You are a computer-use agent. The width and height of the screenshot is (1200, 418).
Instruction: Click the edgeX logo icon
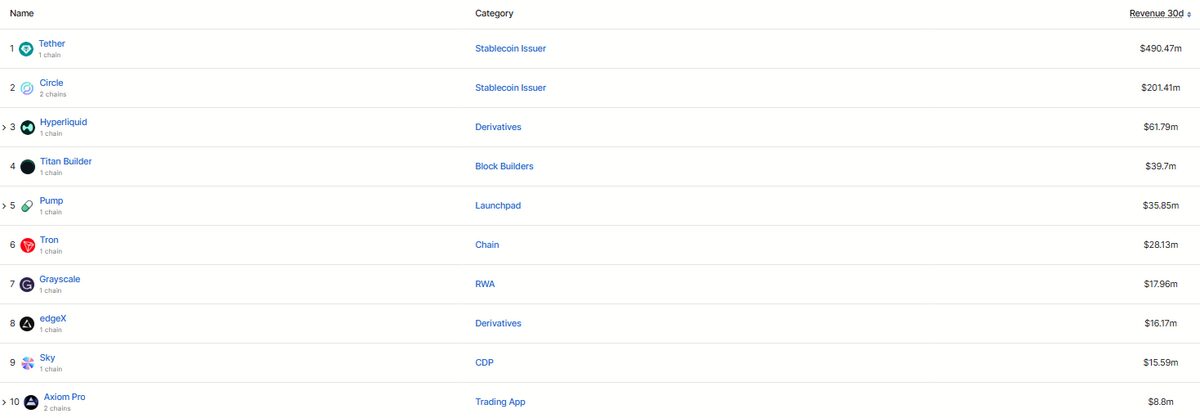[x=27, y=323]
